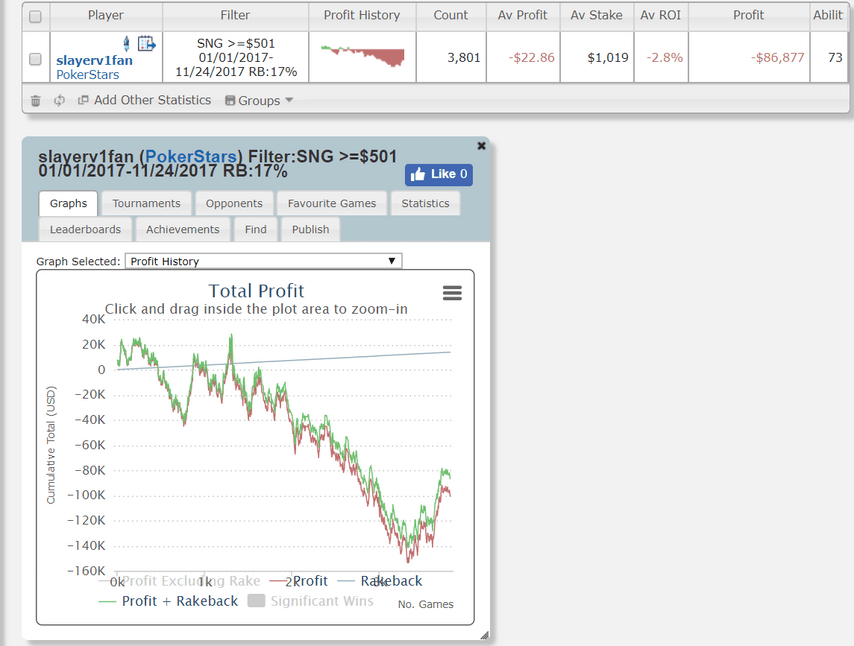The height and width of the screenshot is (646, 854).
Task: Sort by Profit column header
Action: pos(748,15)
